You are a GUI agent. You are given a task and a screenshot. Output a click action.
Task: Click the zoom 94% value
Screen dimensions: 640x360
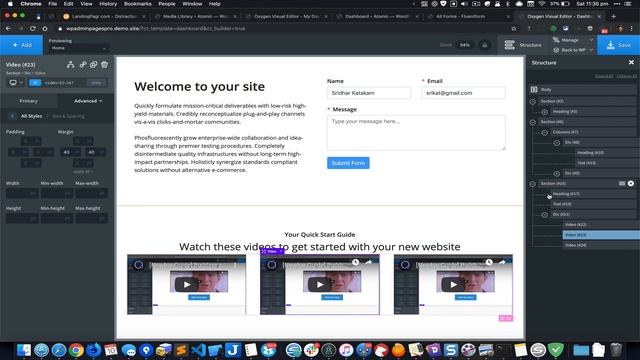click(465, 45)
